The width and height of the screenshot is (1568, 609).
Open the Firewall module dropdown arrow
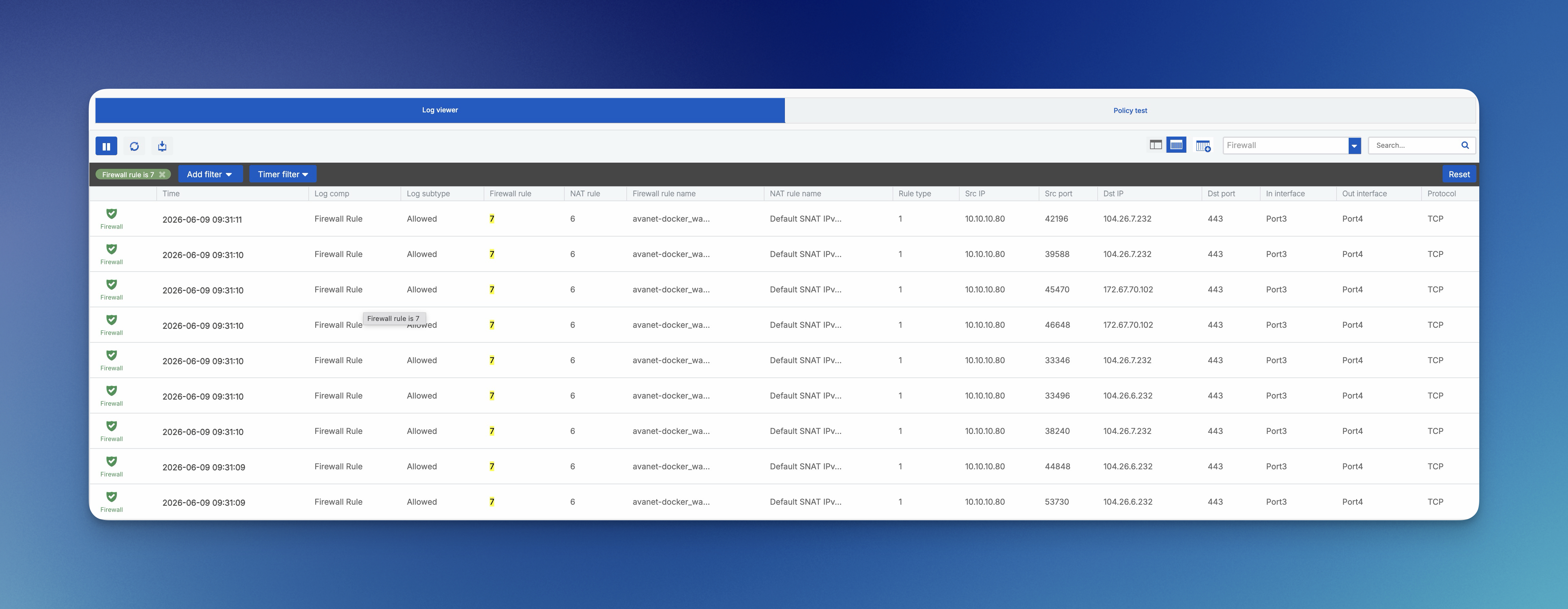[x=1354, y=146]
